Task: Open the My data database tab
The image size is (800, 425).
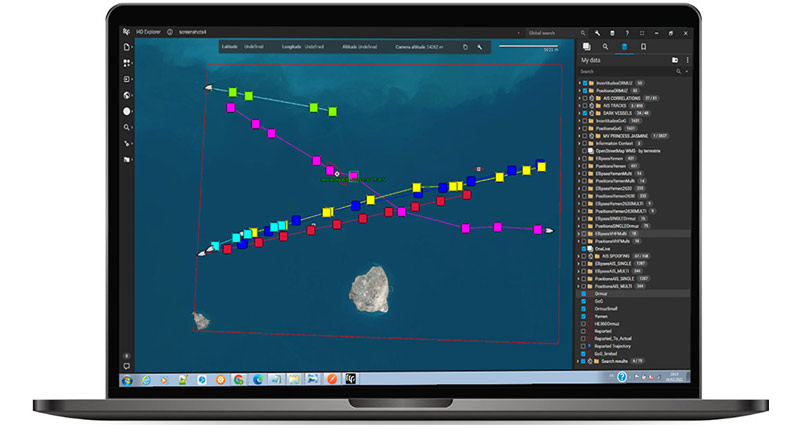Action: pos(625,46)
